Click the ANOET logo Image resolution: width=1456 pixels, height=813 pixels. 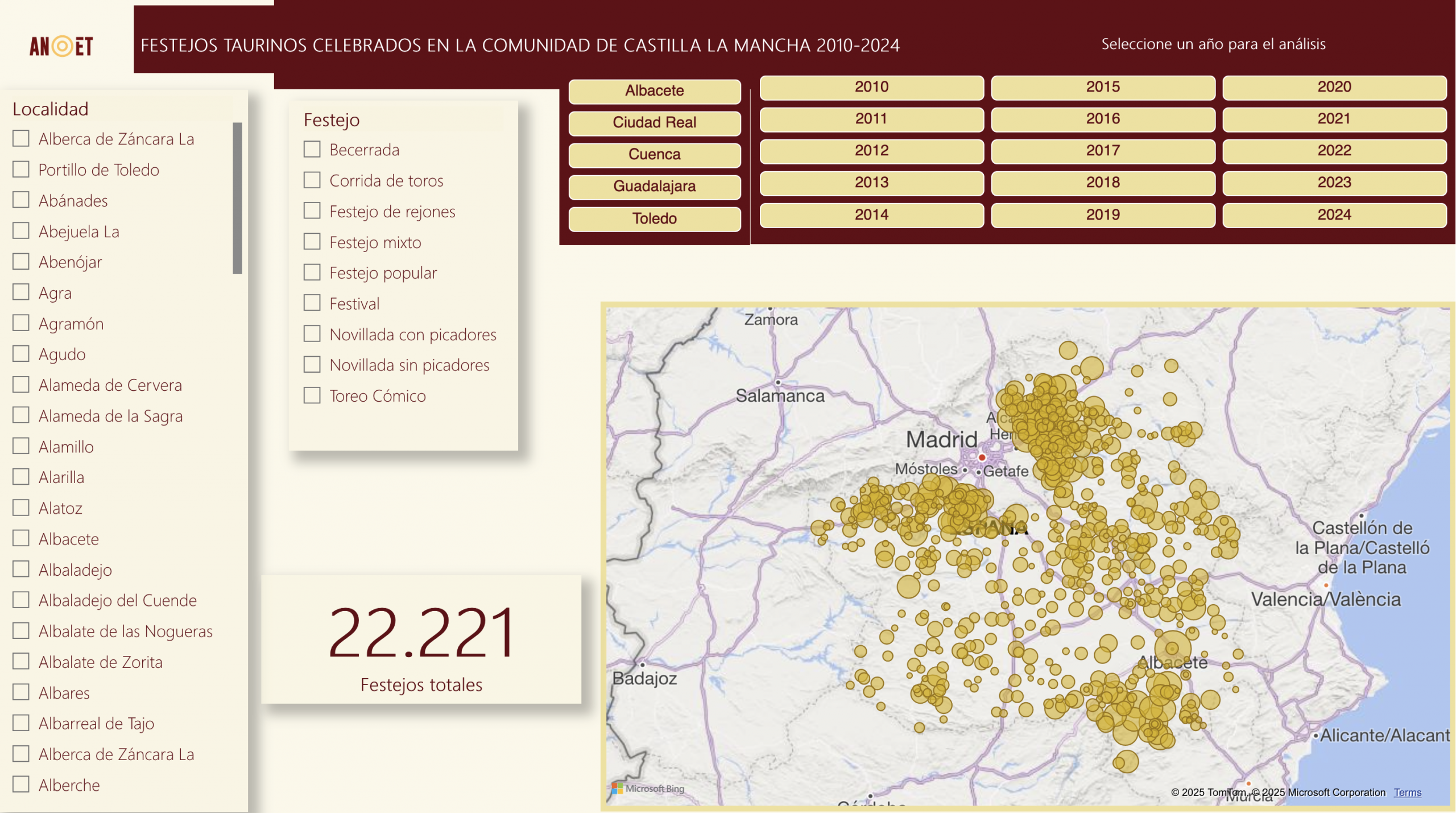tap(61, 46)
